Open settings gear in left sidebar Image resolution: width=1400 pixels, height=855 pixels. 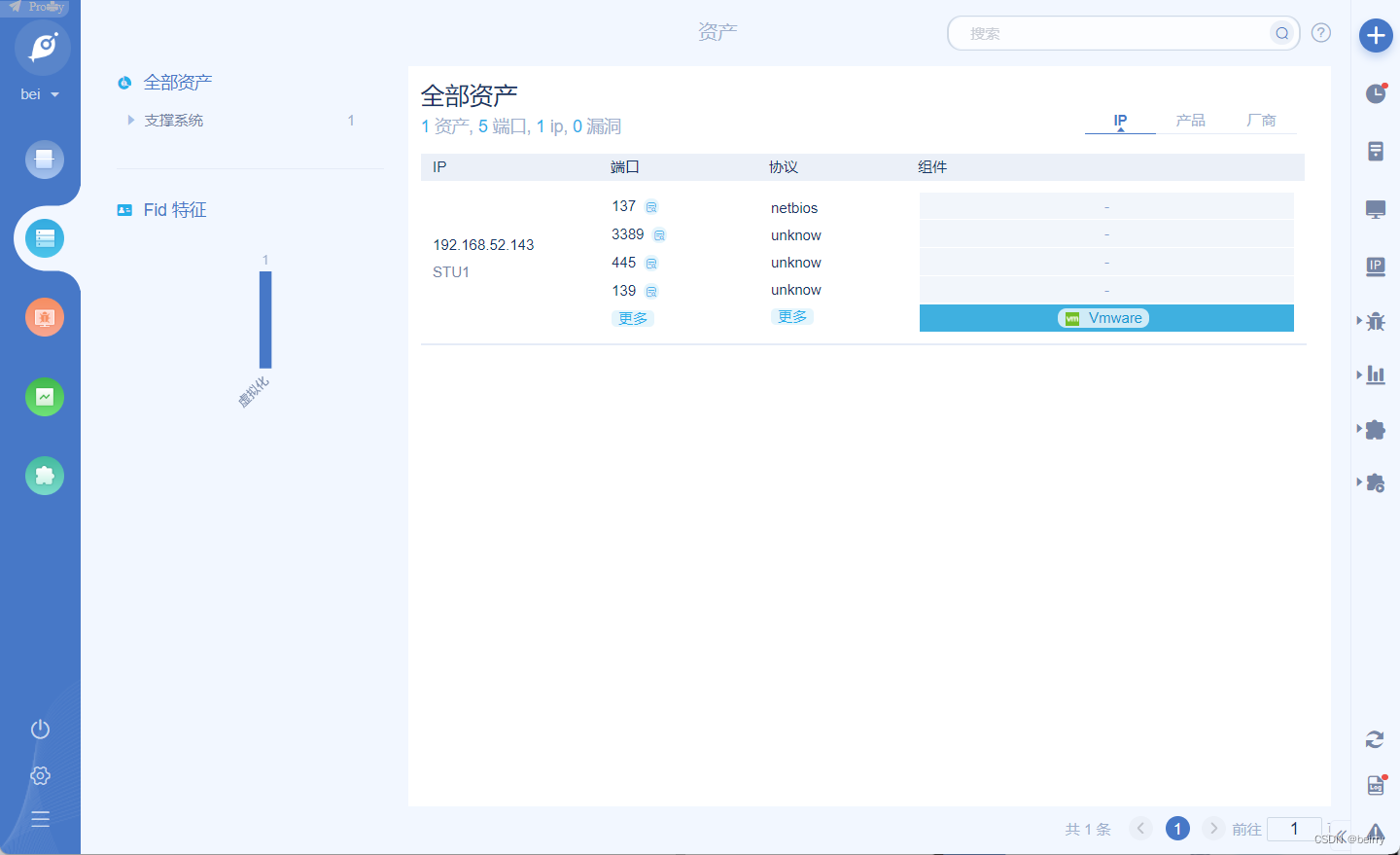point(40,775)
